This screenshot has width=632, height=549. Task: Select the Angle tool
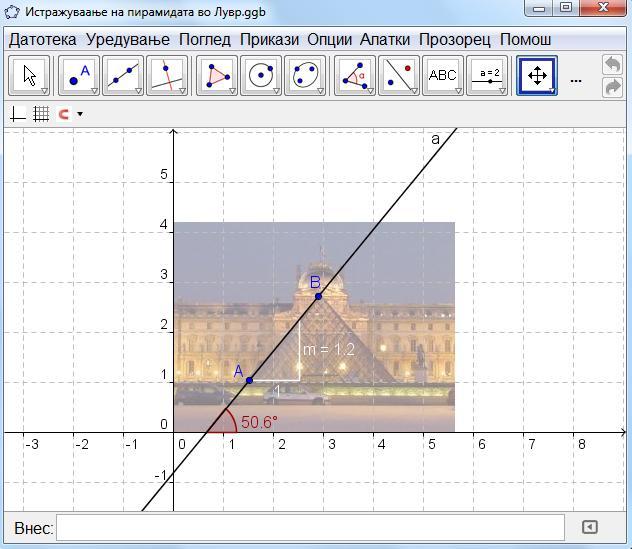click(355, 76)
